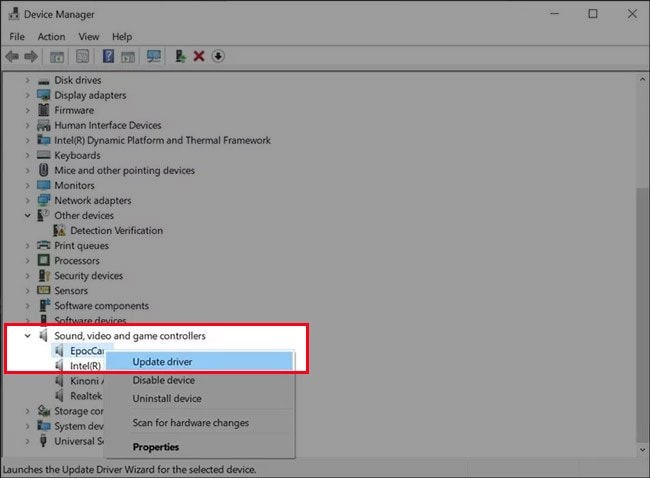Choose Uninstall device in the context menu
The width and height of the screenshot is (650, 478).
[167, 398]
